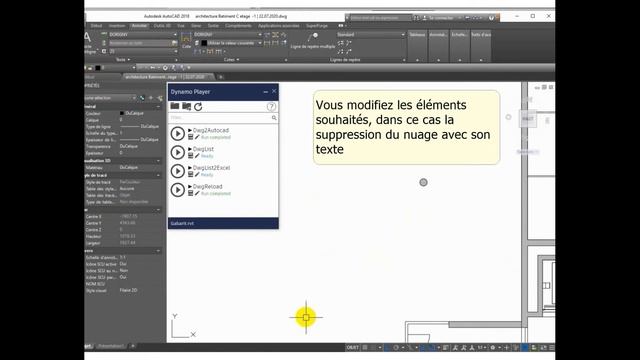640x360 pixels.
Task: Run the DwgReload script
Action: 178,190
